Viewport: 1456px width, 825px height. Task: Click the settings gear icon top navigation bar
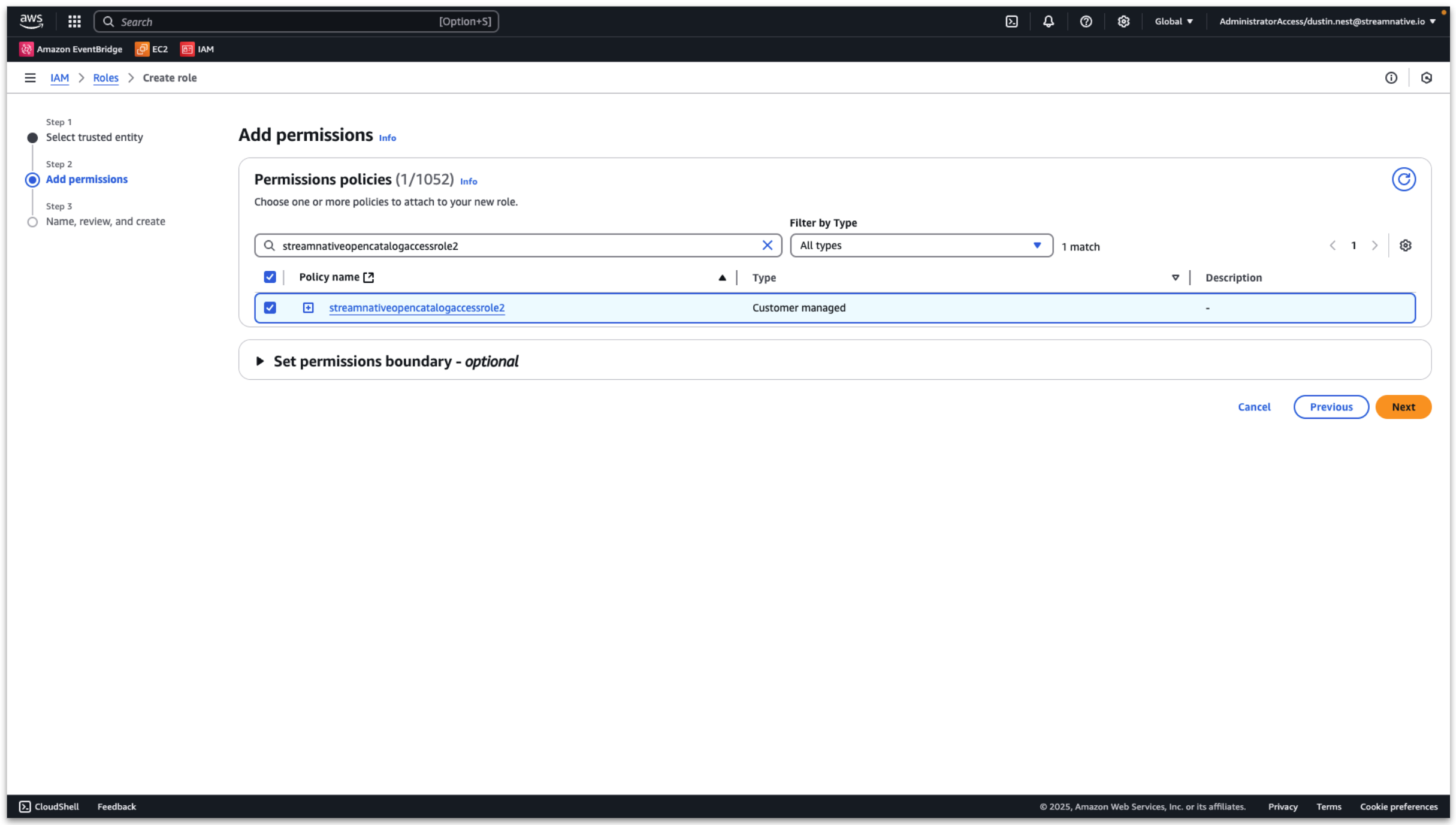coord(1123,22)
